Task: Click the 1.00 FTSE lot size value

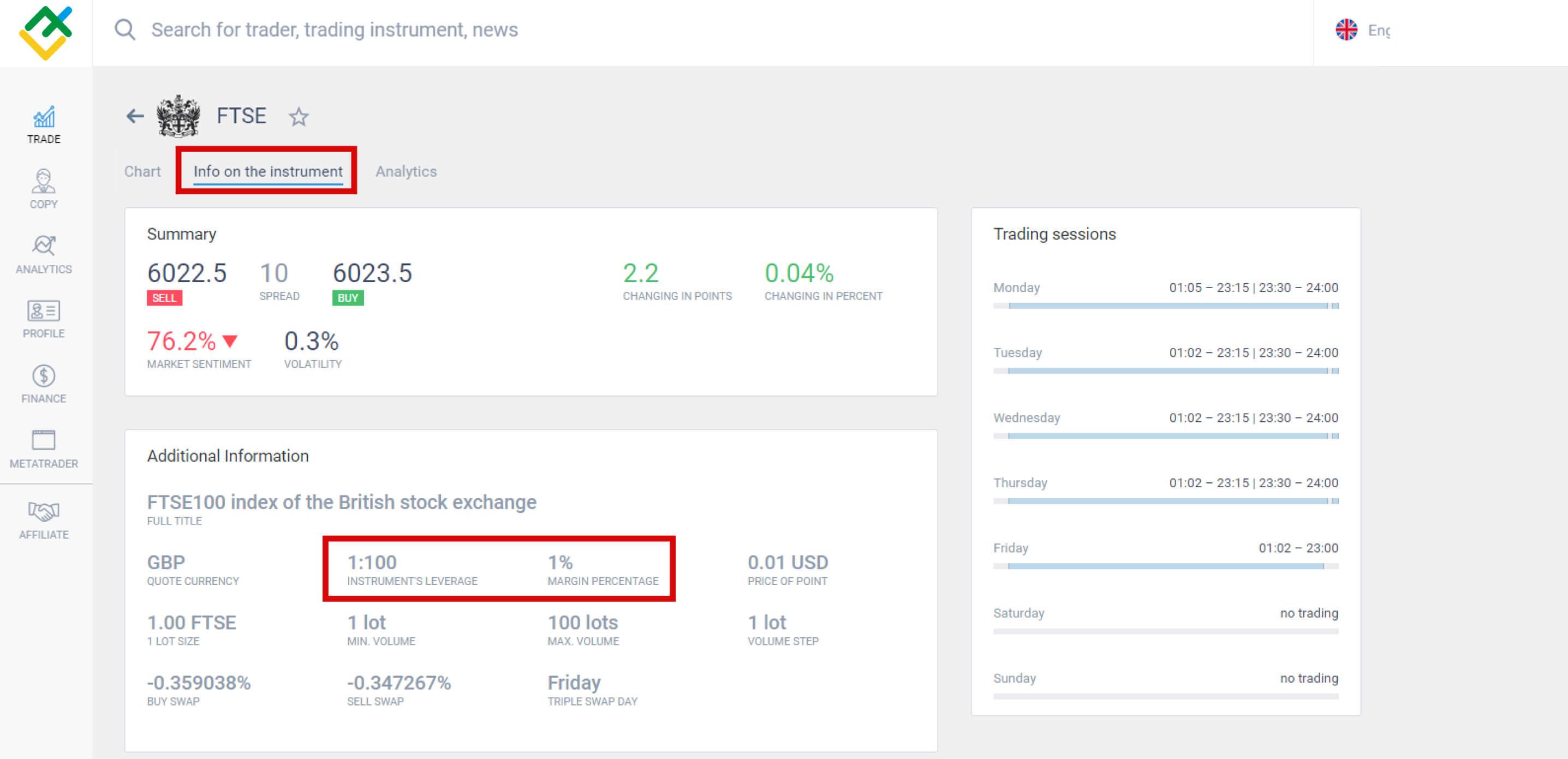Action: coord(191,623)
